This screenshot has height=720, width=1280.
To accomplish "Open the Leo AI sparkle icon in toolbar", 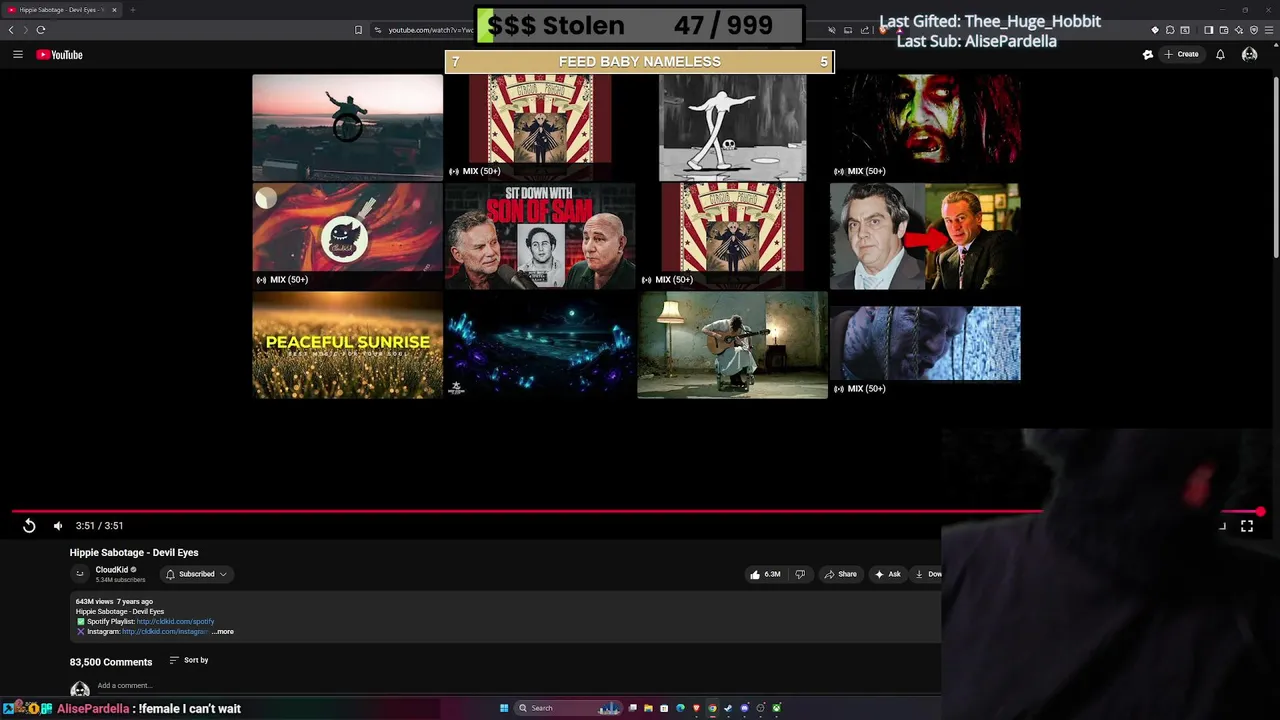I will pos(1238,30).
